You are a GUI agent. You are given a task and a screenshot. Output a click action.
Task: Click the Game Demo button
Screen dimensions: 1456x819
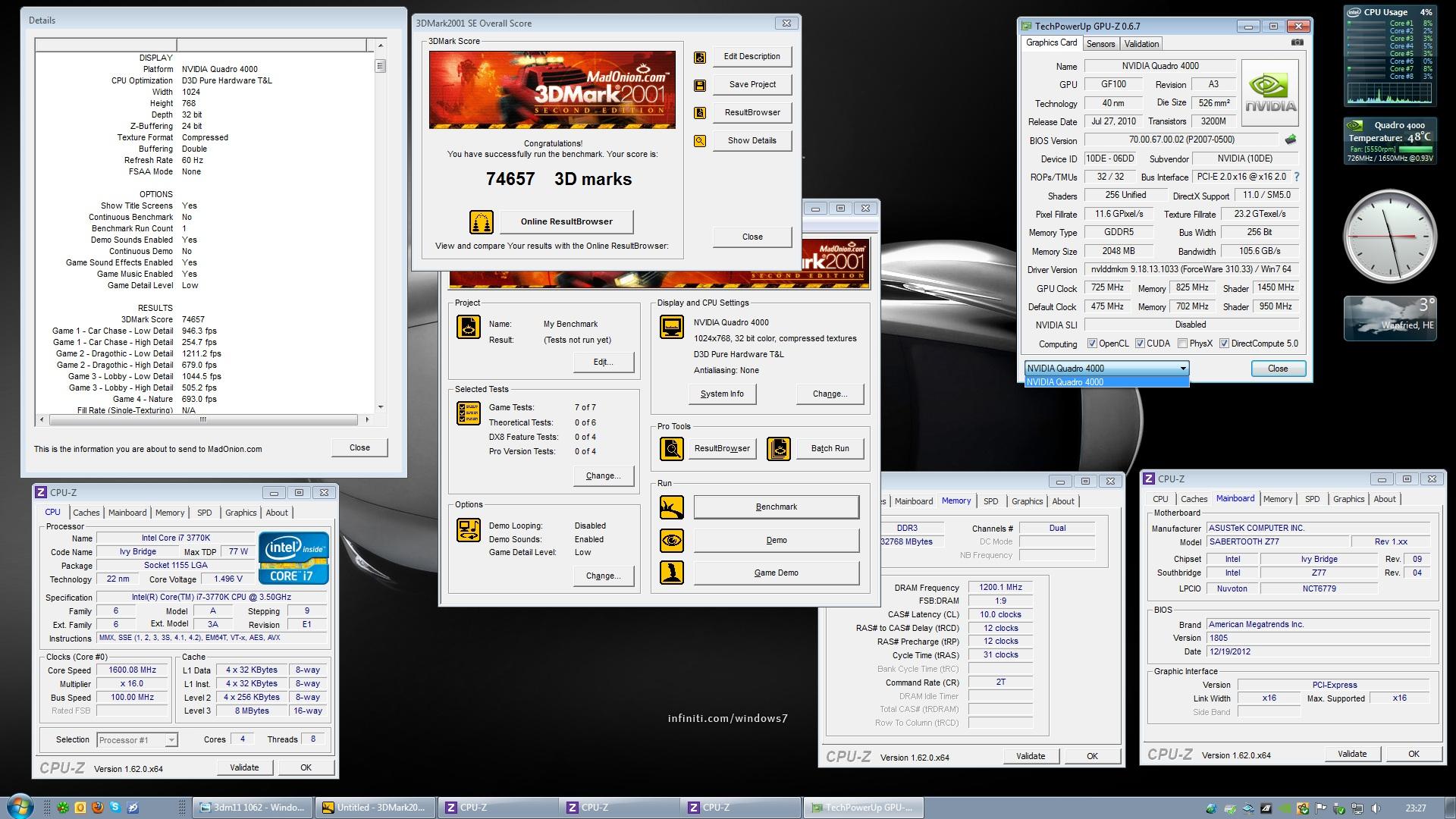pos(776,573)
